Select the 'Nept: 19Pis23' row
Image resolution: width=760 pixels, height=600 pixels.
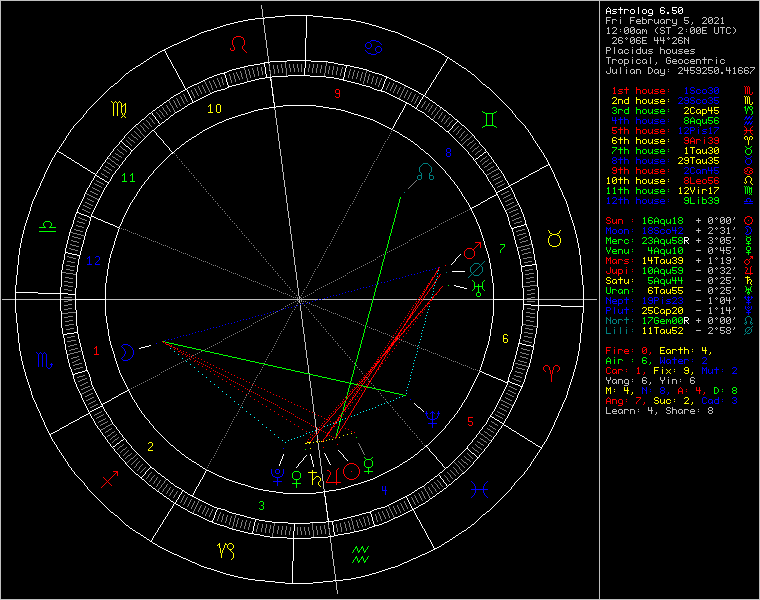pos(680,301)
